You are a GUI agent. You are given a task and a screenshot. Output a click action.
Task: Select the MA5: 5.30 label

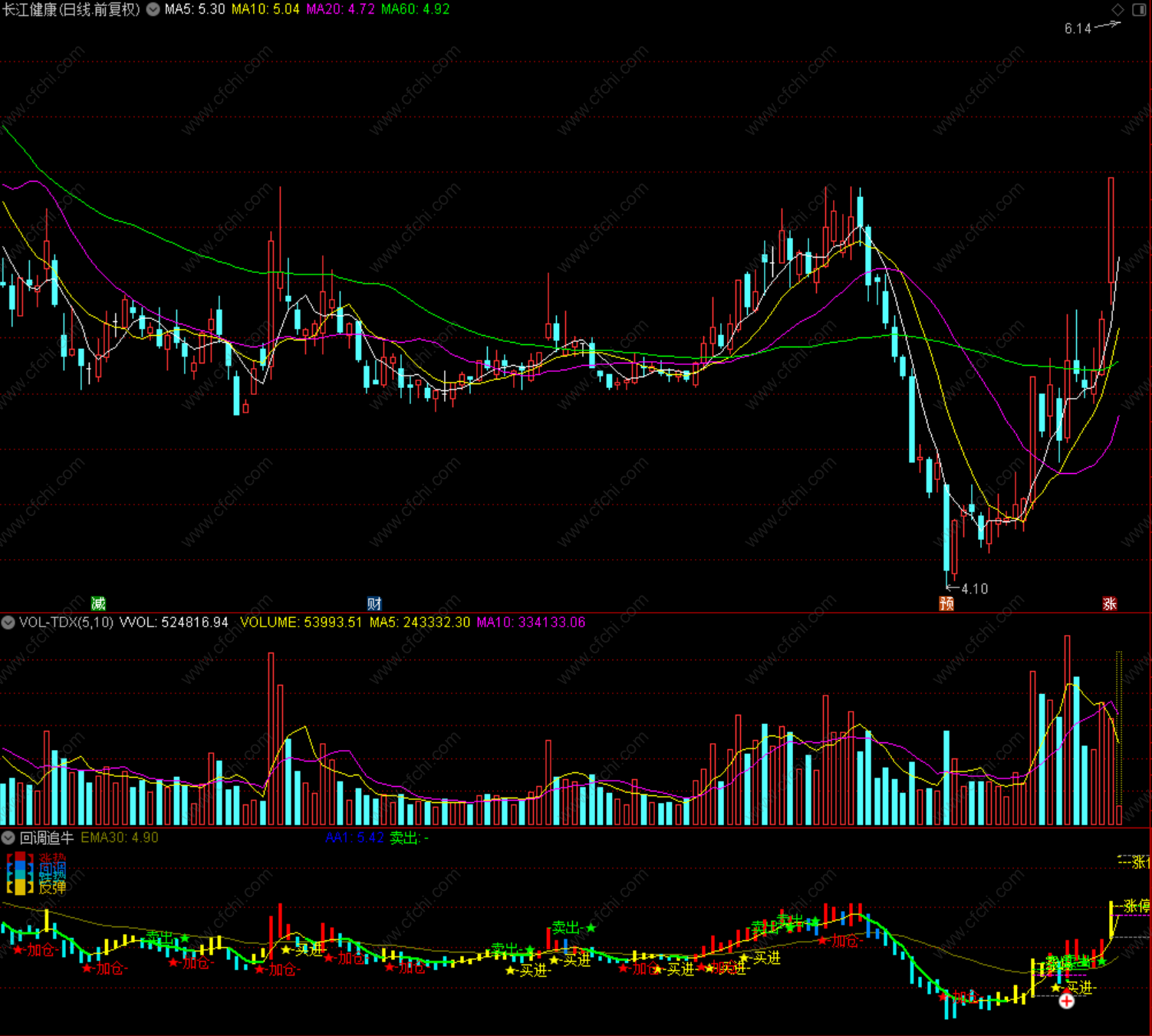195,9
